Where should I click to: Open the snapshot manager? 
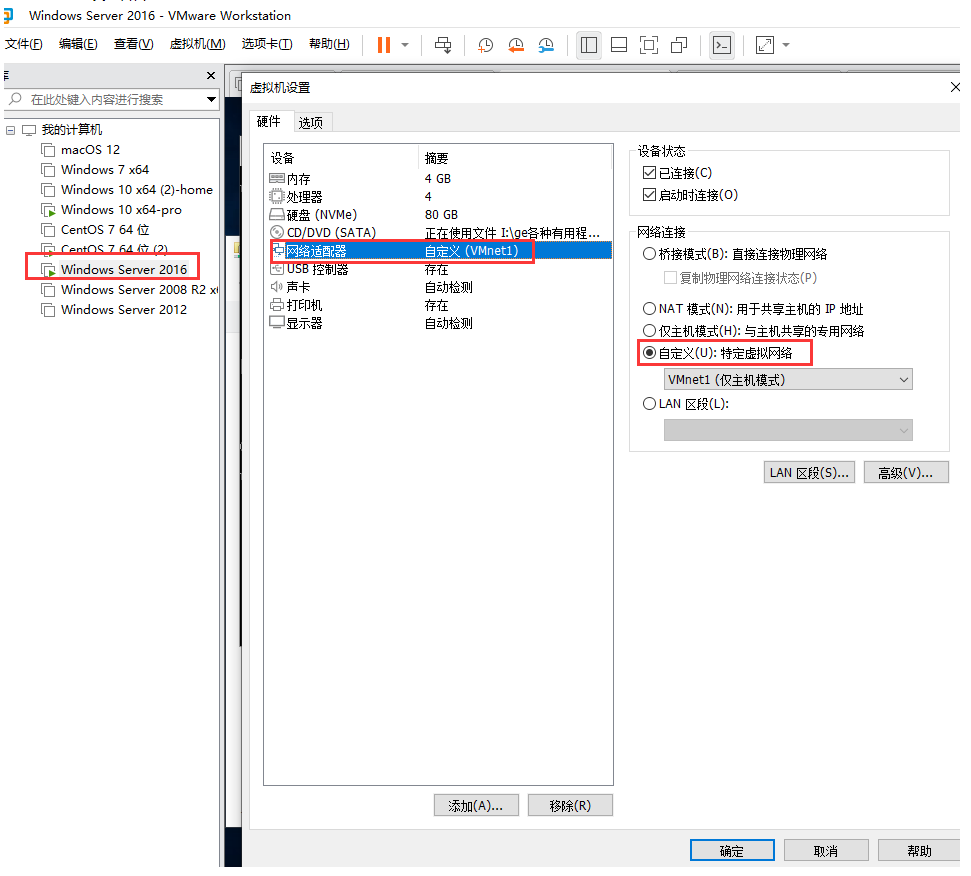click(546, 45)
